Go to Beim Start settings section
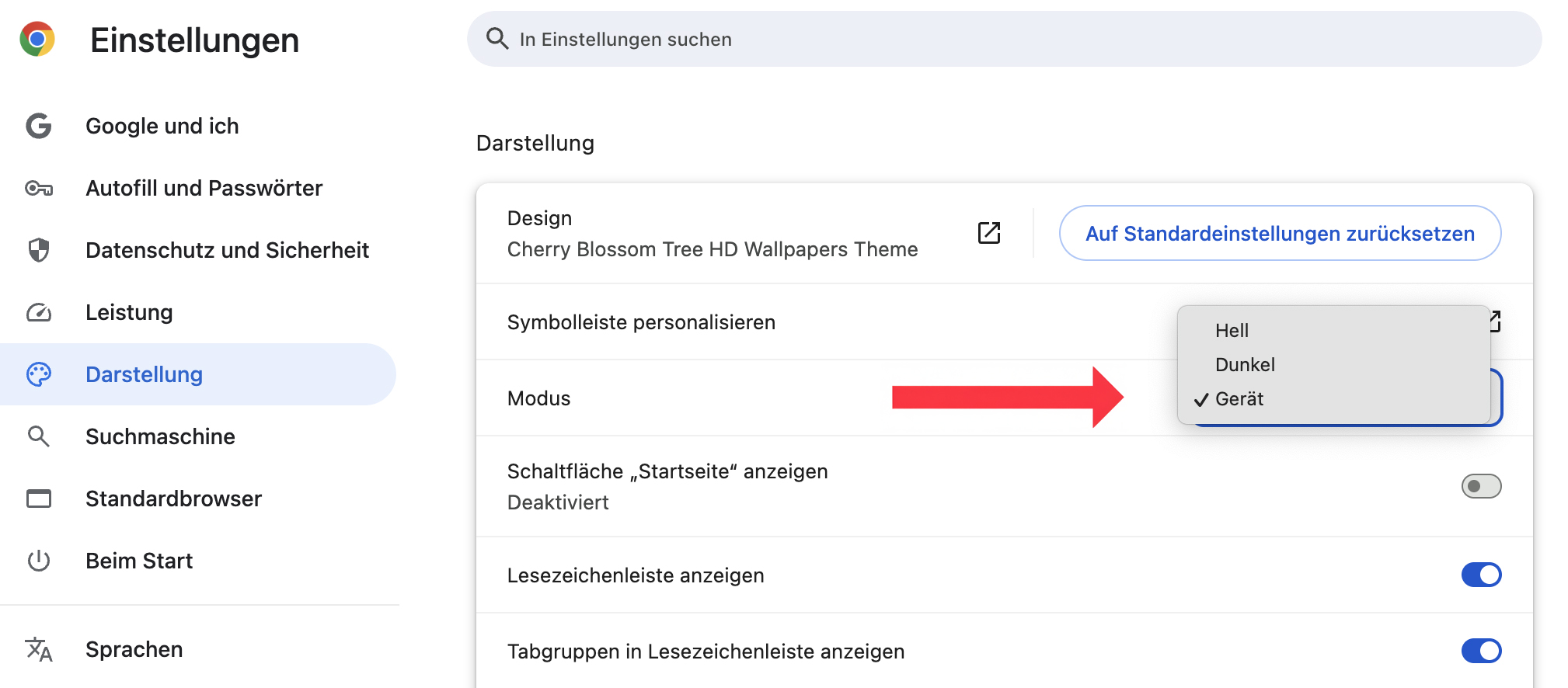The width and height of the screenshot is (1568, 688). click(x=198, y=561)
